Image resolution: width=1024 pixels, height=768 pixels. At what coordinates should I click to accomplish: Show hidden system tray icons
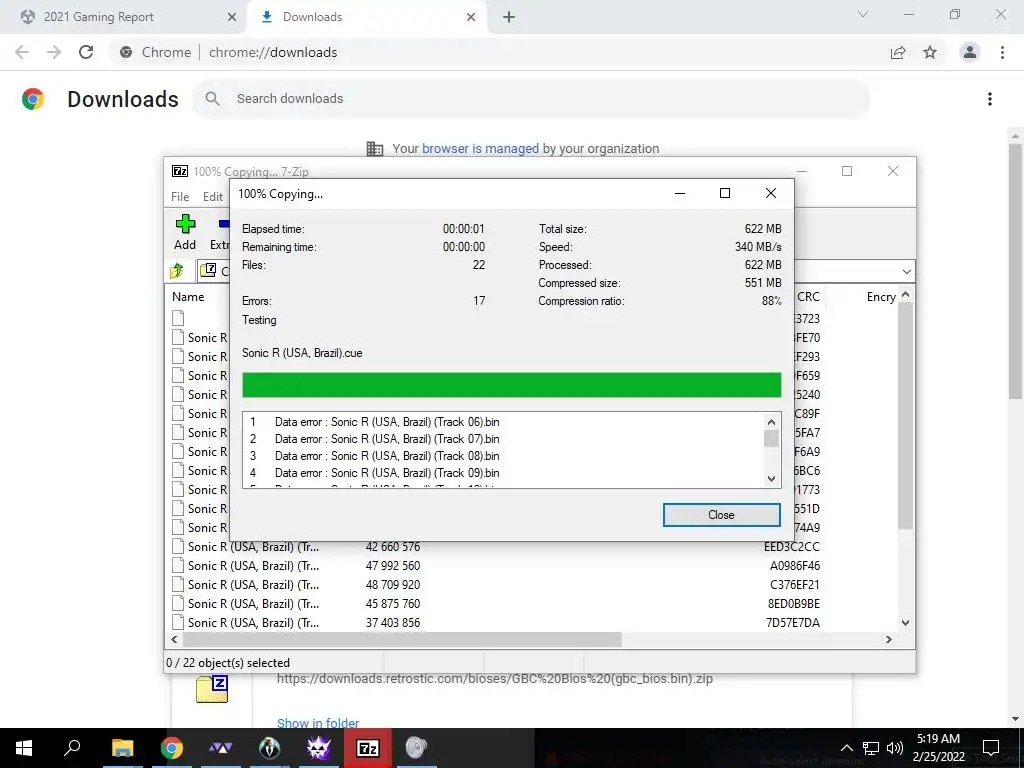(x=846, y=748)
